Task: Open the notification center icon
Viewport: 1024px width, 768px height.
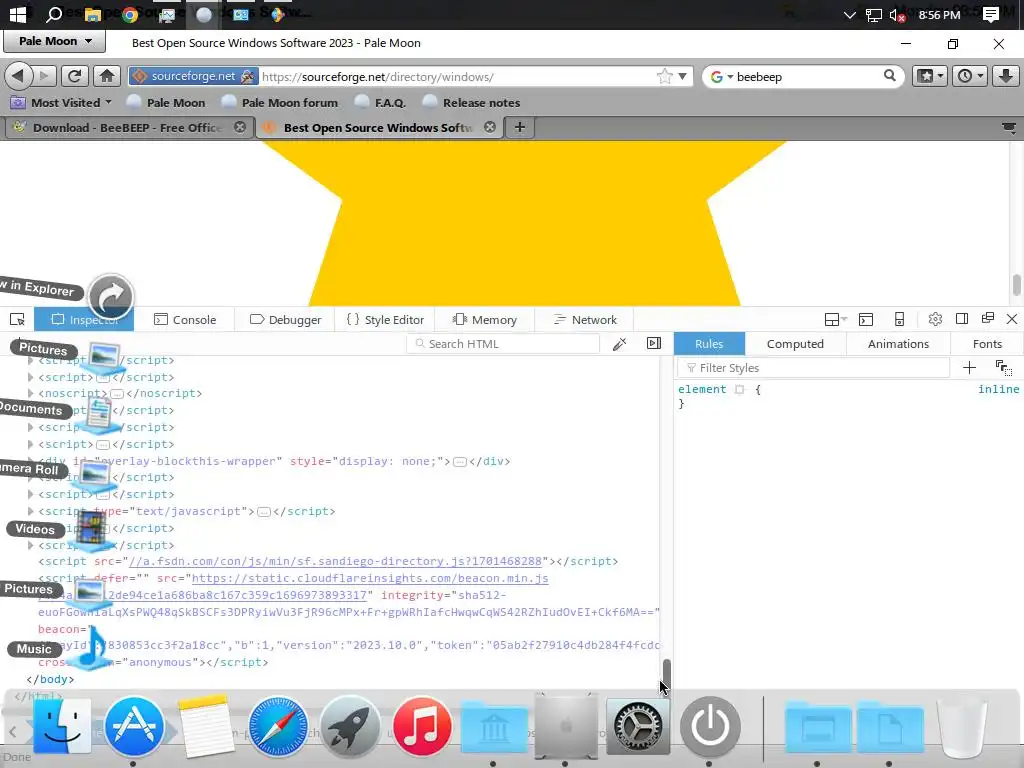Action: 991,14
